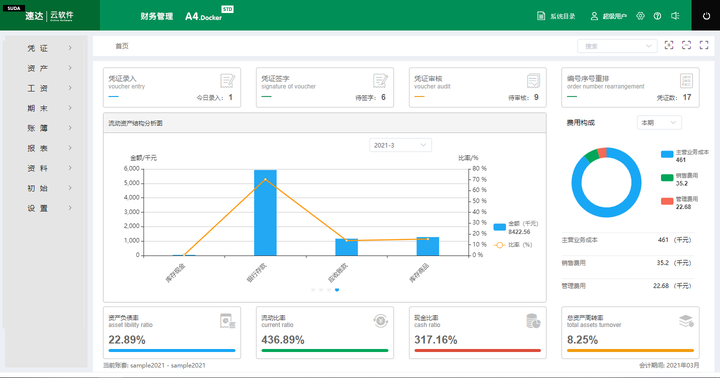Open 系统目录 document icon
The height and width of the screenshot is (378, 720).
541,16
